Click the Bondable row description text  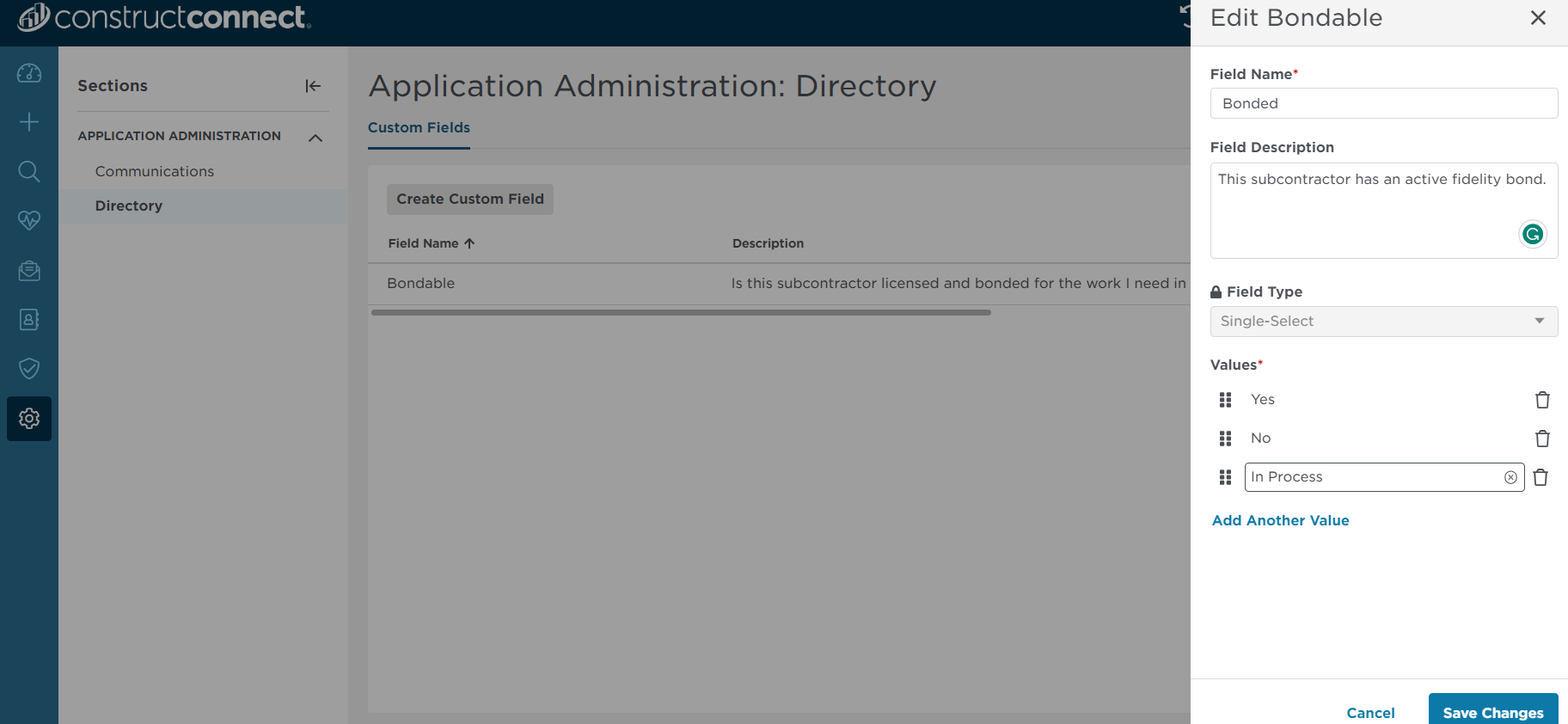[x=959, y=284]
